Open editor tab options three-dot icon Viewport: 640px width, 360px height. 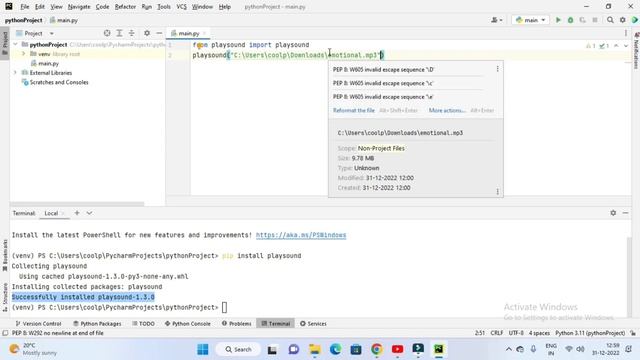click(626, 33)
